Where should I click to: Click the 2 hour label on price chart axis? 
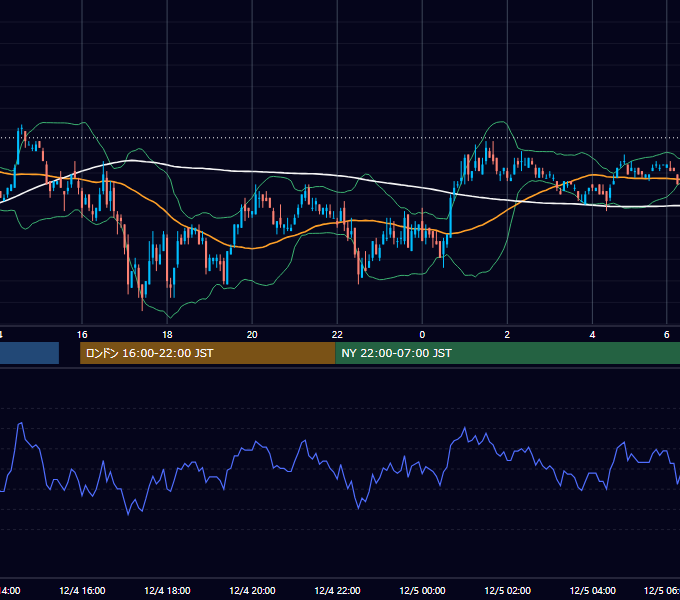click(x=507, y=334)
